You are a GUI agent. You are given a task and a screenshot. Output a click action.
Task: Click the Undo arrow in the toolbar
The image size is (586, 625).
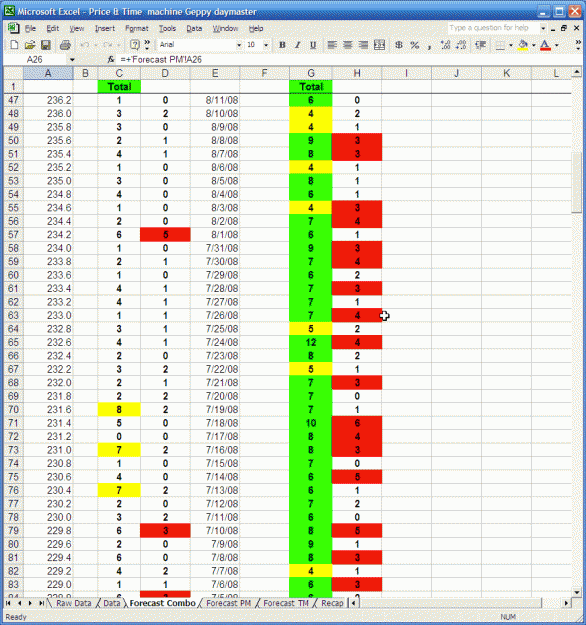85,45
